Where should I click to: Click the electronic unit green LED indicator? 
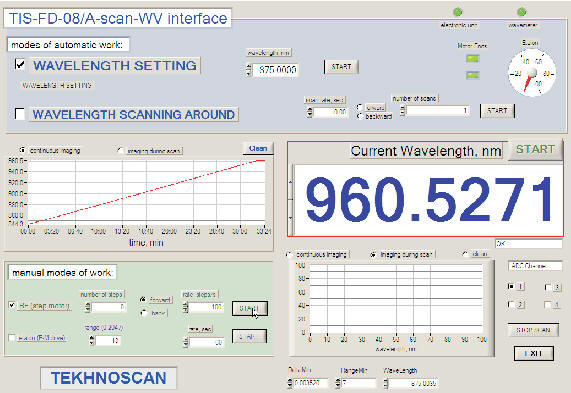coord(458,12)
